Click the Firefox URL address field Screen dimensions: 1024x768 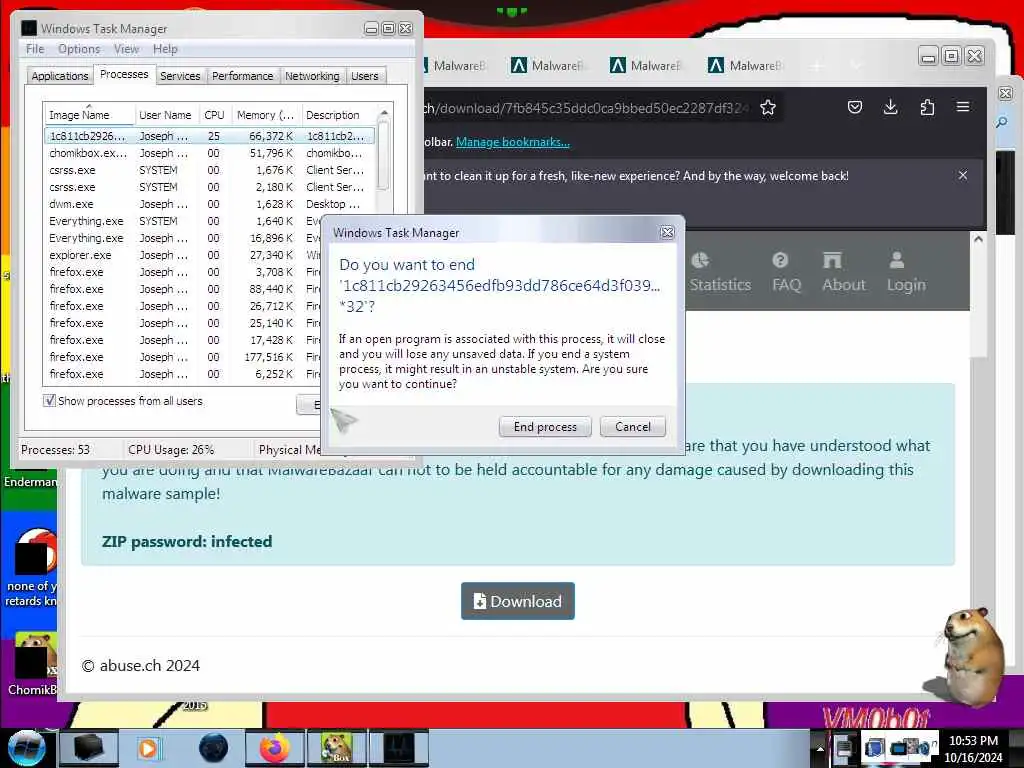tap(584, 108)
